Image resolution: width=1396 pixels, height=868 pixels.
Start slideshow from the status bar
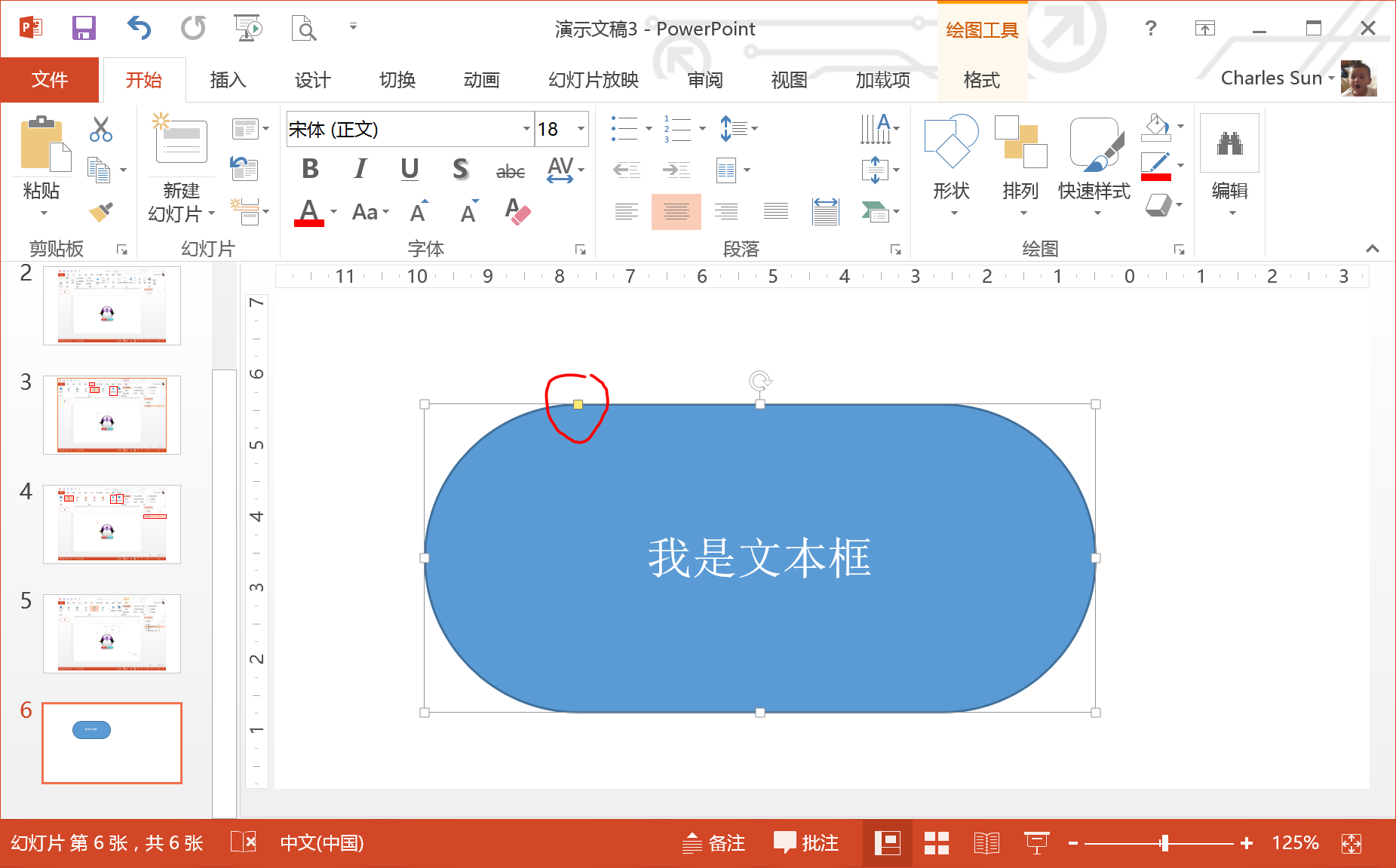(x=1036, y=843)
